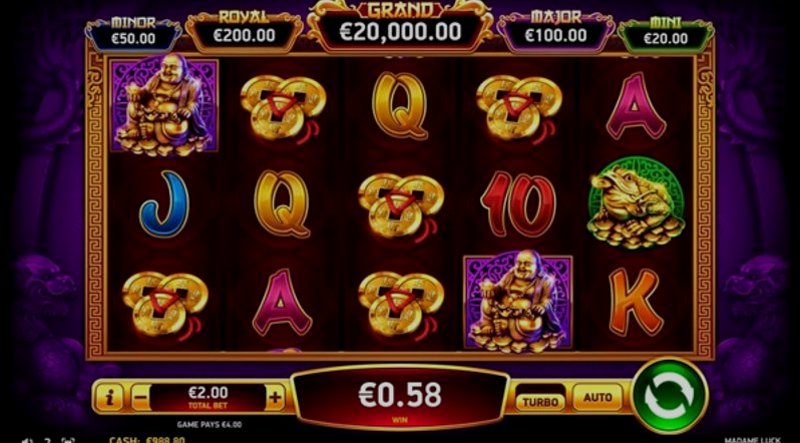Click the Major jackpot €100.00 panel

(x=556, y=31)
